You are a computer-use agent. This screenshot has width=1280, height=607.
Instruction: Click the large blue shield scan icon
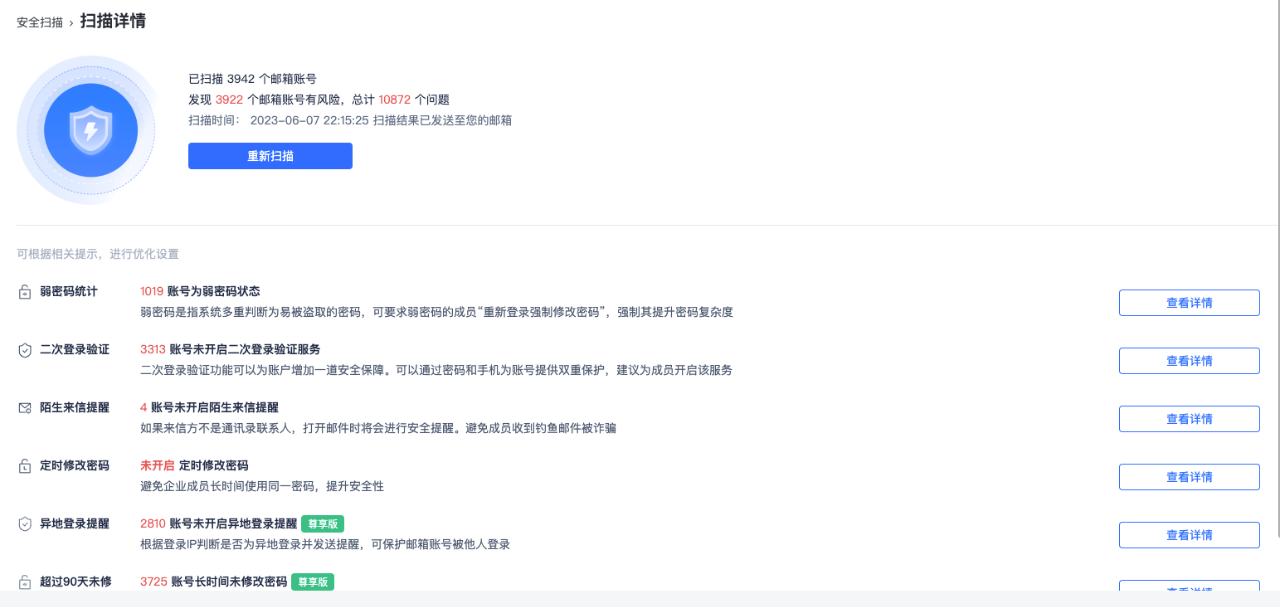tap(90, 130)
